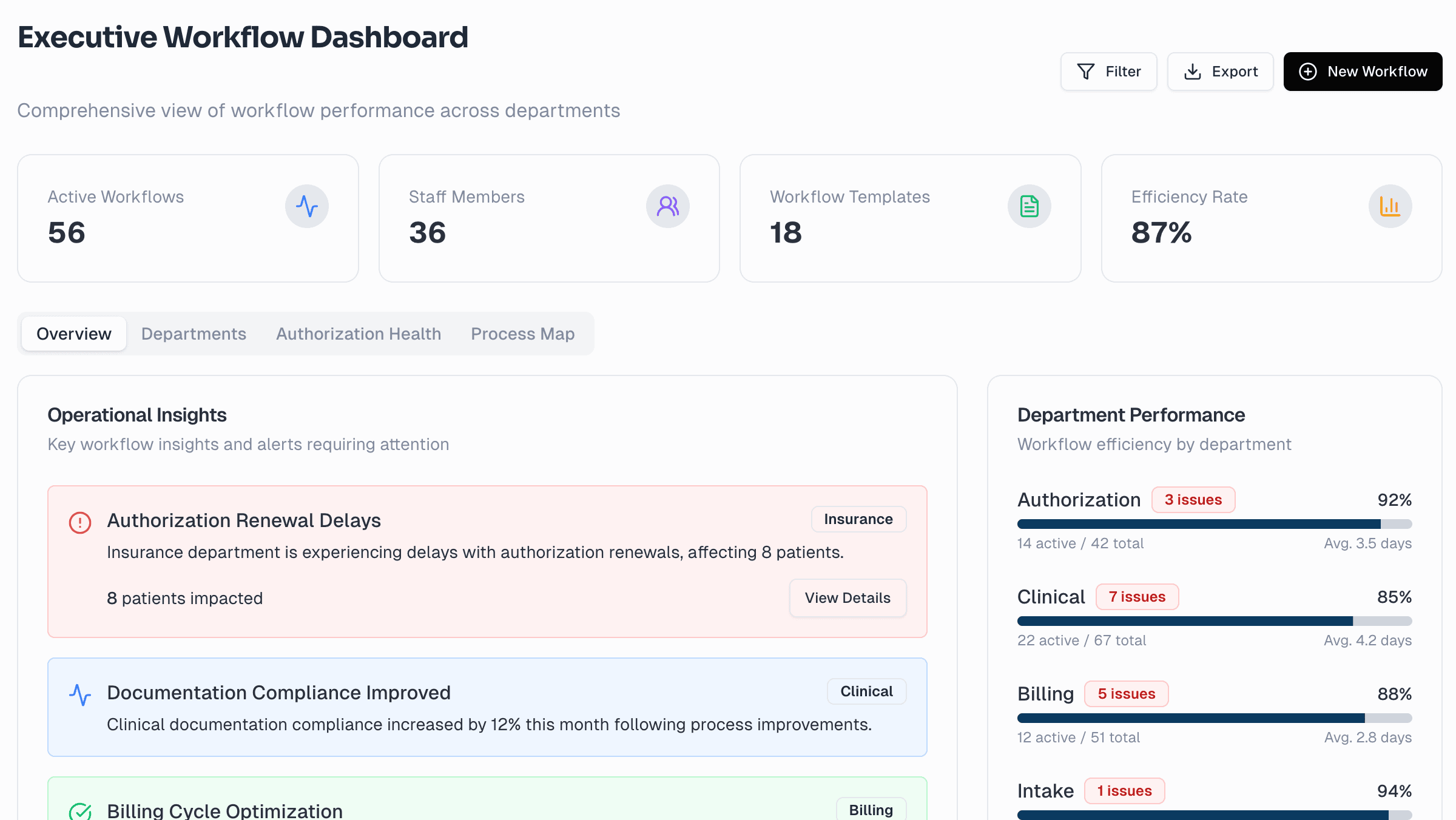Click the Insurance badge on the delays alert
This screenshot has width=1456, height=820.
[858, 519]
